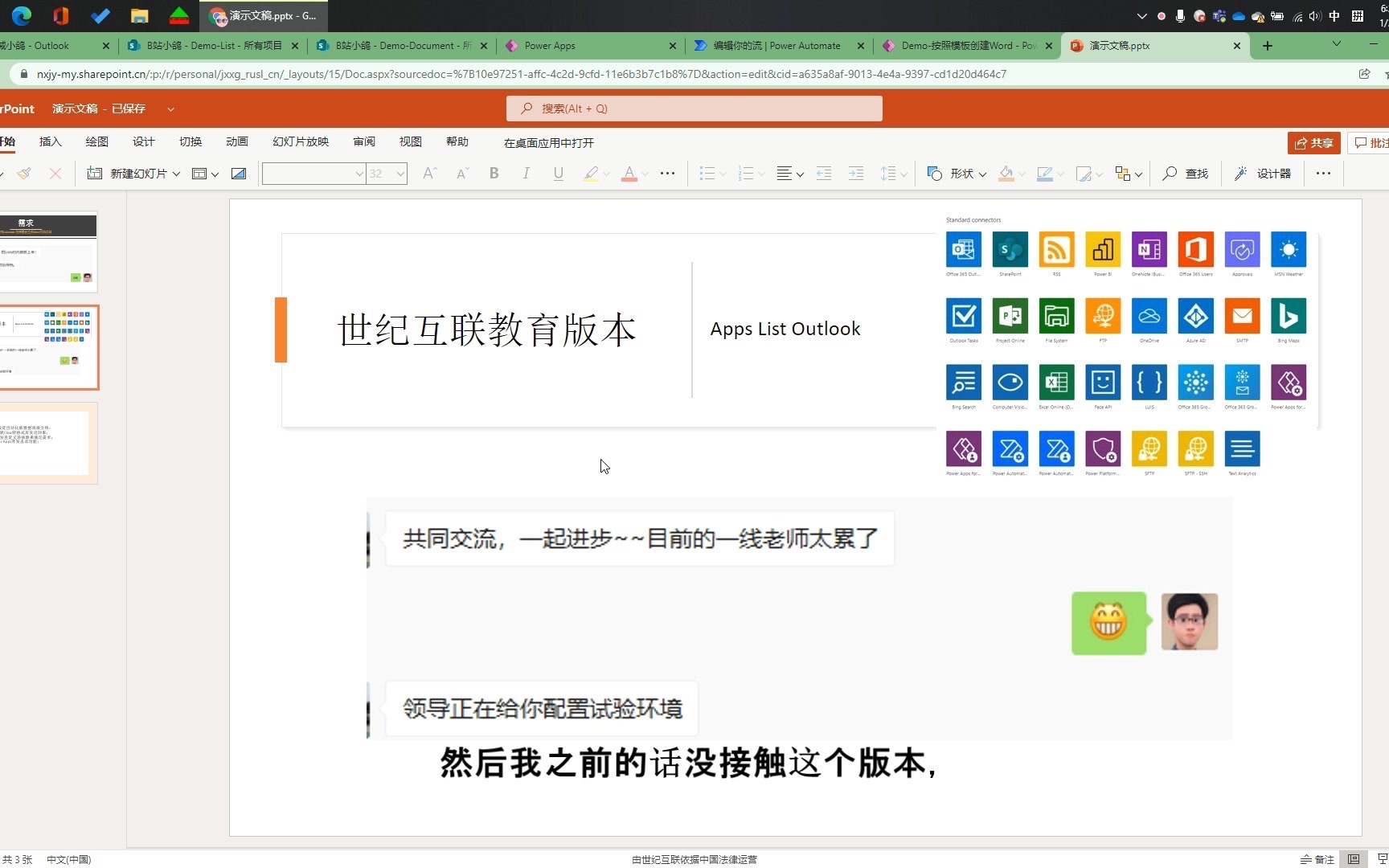Screen dimensions: 1389x868
Task: Expand the font color dropdown arrow
Action: (x=643, y=174)
